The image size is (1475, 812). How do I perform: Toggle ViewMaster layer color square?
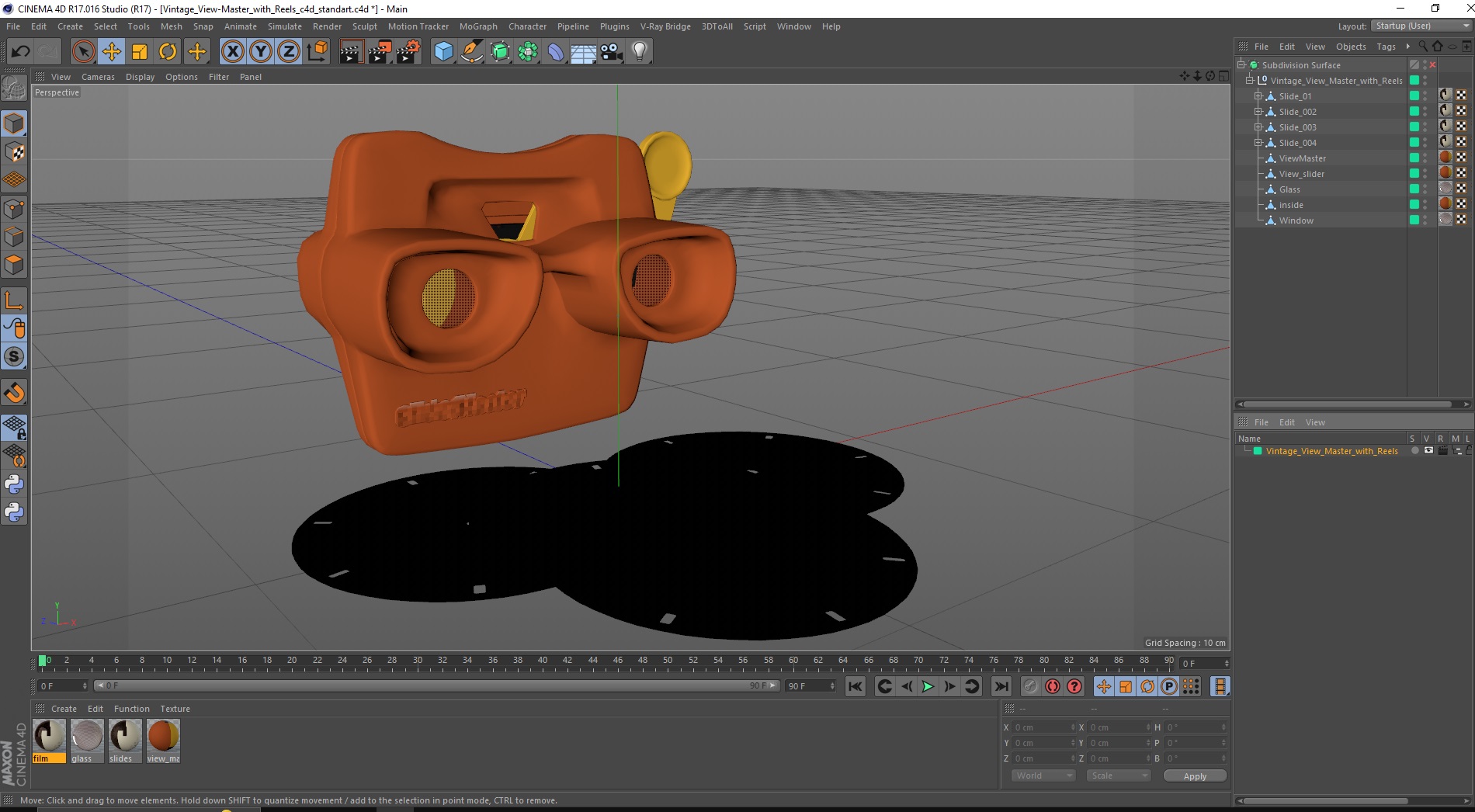pos(1414,158)
